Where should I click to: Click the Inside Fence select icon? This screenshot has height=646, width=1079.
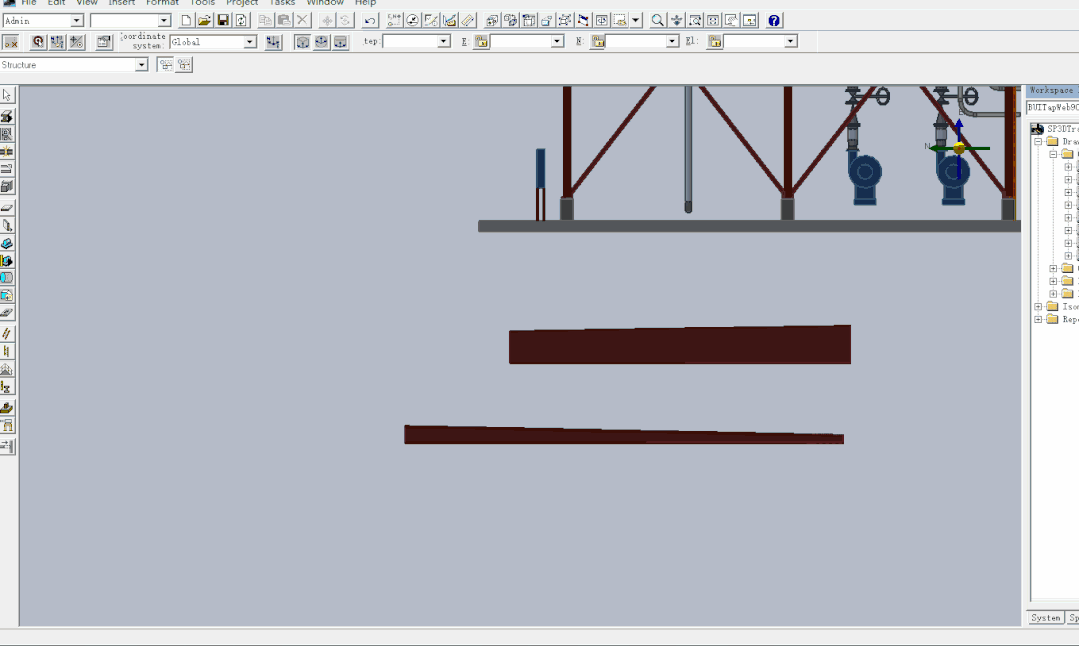[167, 65]
